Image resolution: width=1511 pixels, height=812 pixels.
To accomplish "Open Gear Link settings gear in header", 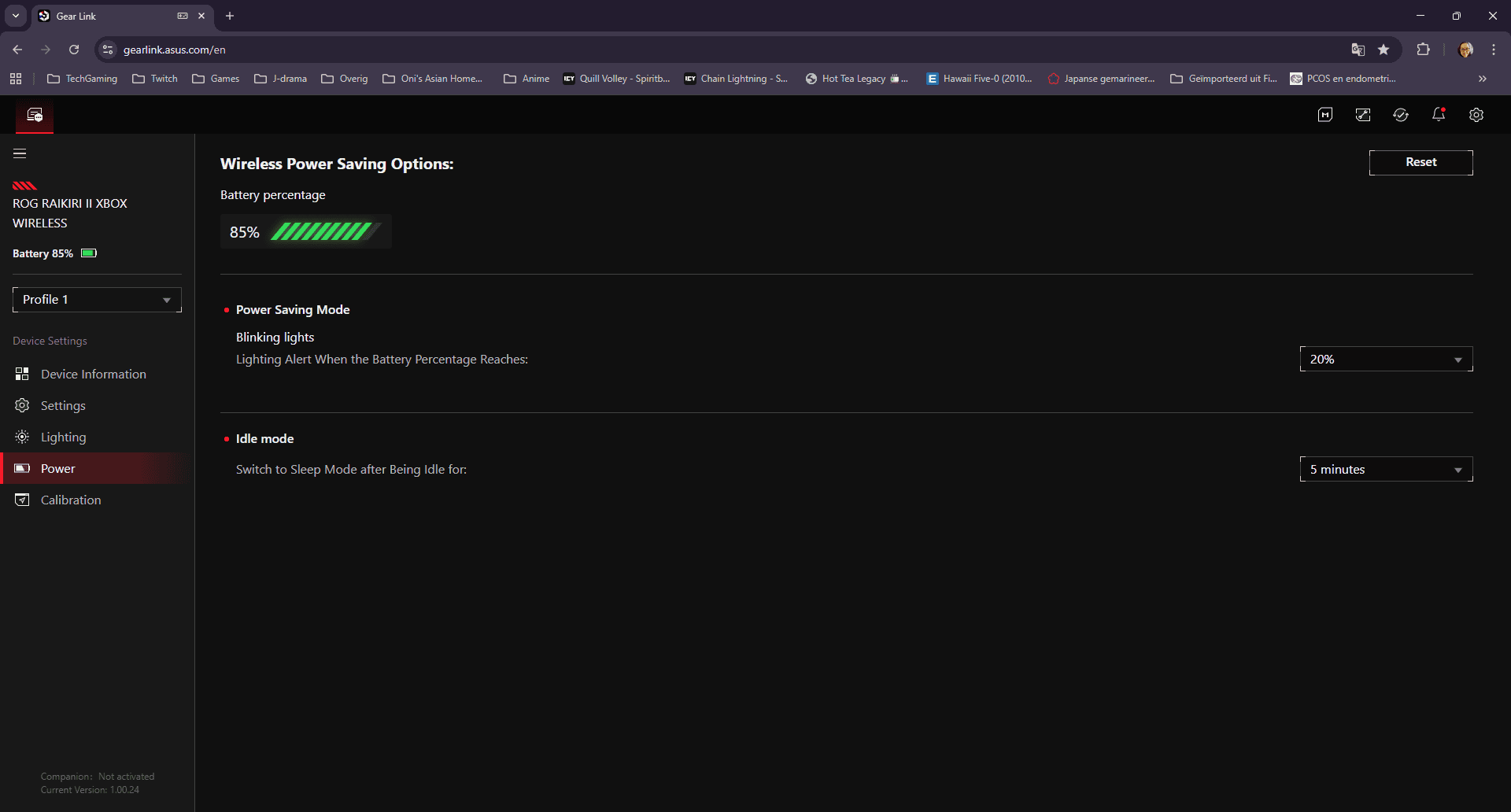I will coord(1476,115).
